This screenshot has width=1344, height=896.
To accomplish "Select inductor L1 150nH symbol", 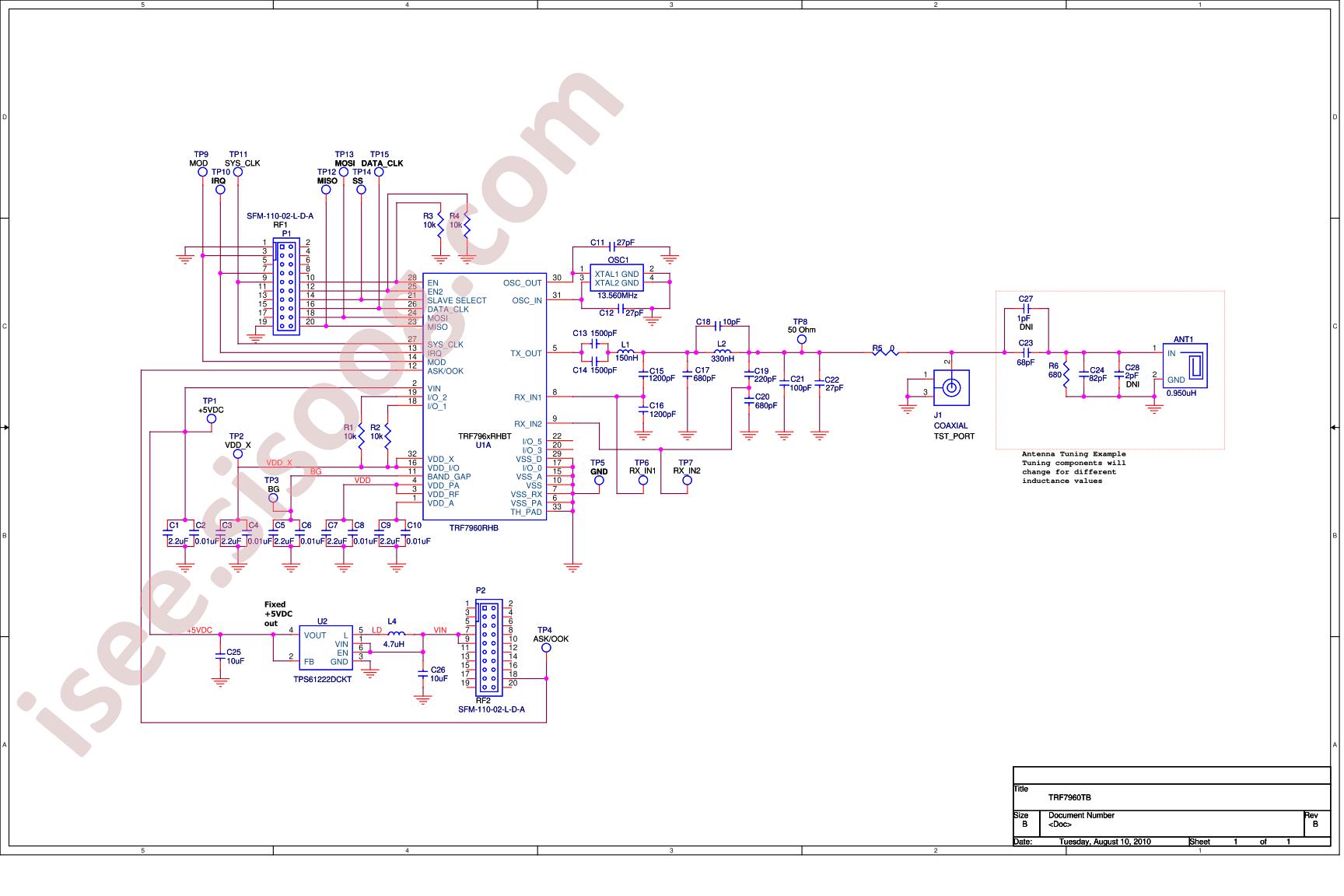I will 626,353.
